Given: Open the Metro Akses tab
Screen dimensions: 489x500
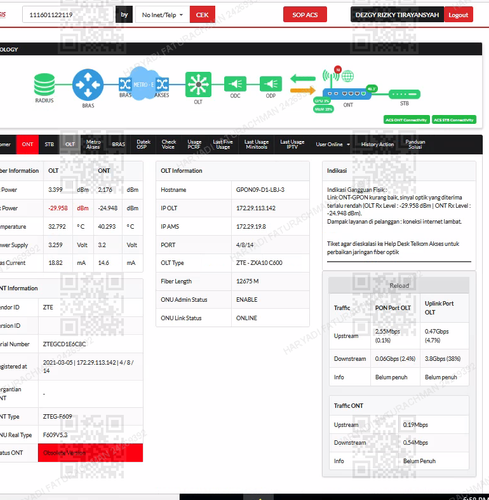Looking at the screenshot, I should pyautogui.click(x=93, y=144).
